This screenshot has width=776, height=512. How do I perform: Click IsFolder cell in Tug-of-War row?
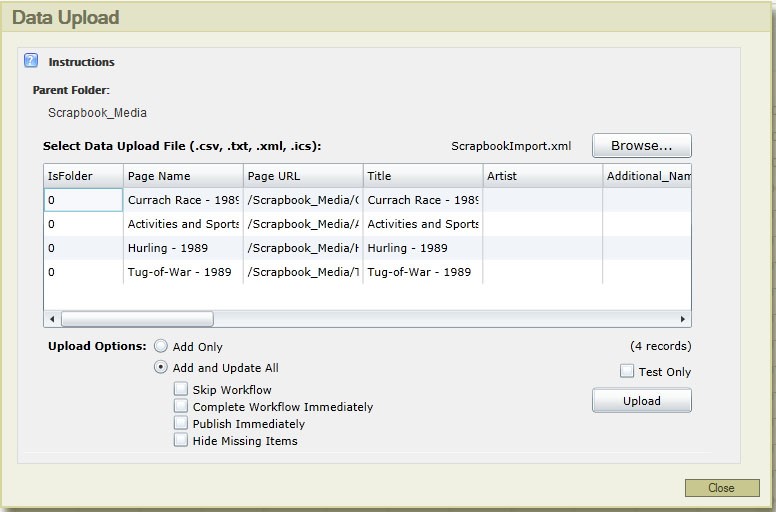pyautogui.click(x=83, y=272)
